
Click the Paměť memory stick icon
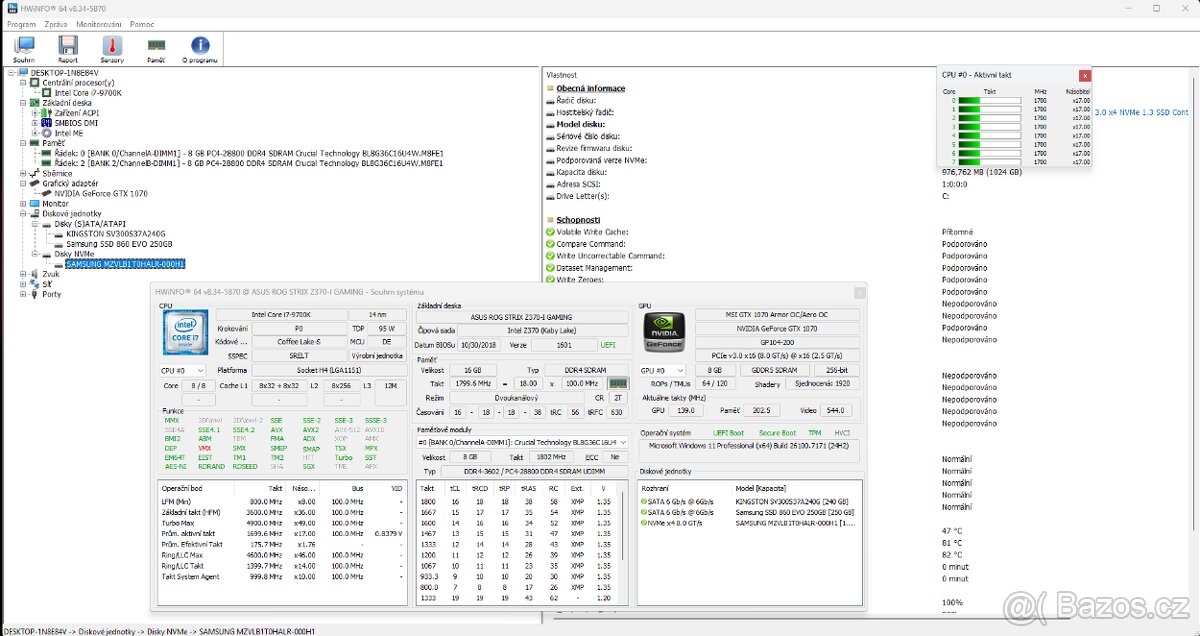(x=155, y=45)
